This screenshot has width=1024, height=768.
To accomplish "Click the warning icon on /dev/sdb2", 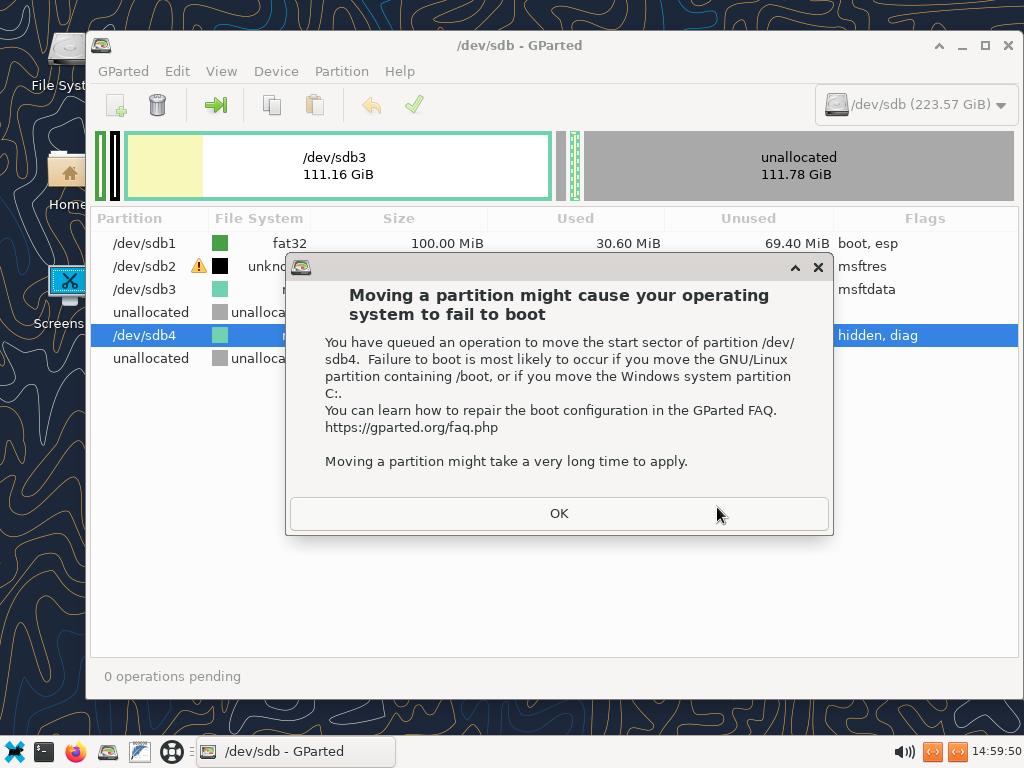I will 199,266.
